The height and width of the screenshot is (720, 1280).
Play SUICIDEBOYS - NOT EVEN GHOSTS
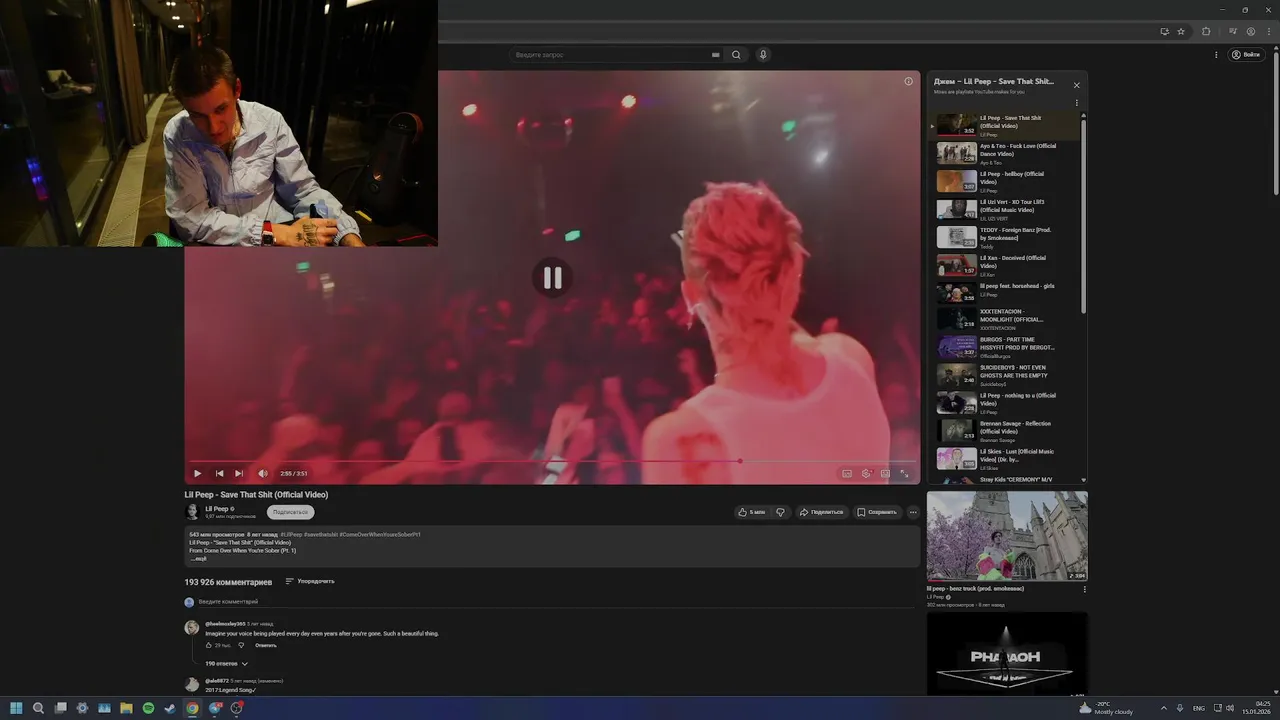coord(1006,375)
